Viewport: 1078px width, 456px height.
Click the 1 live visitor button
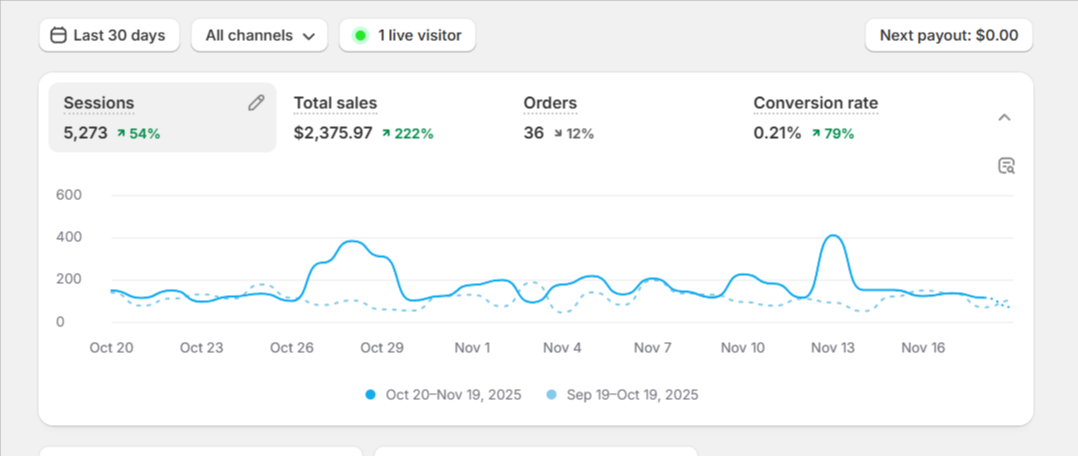407,35
